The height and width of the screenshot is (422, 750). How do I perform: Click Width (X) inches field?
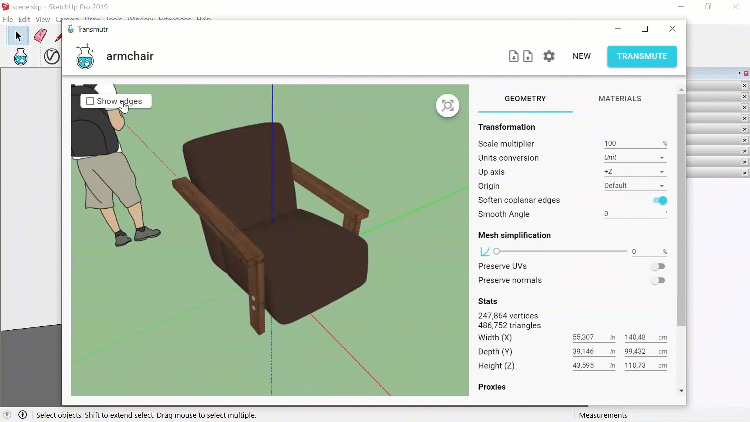[x=594, y=338]
